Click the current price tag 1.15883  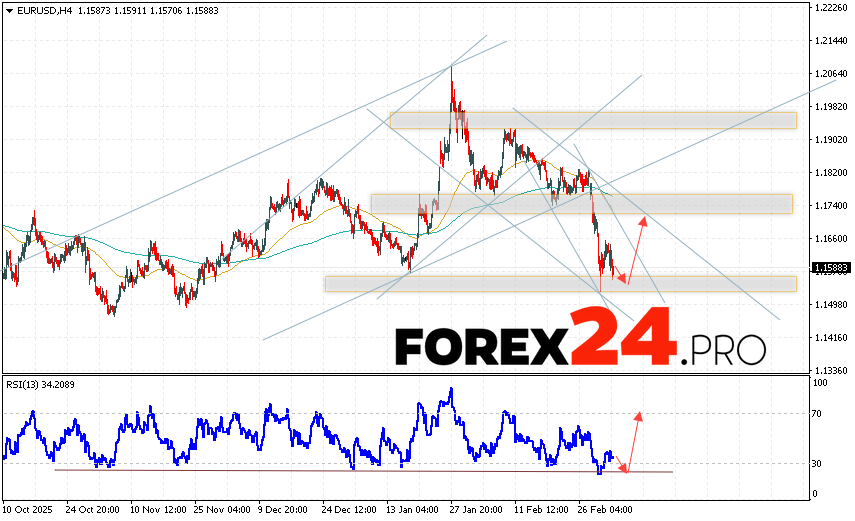click(829, 268)
